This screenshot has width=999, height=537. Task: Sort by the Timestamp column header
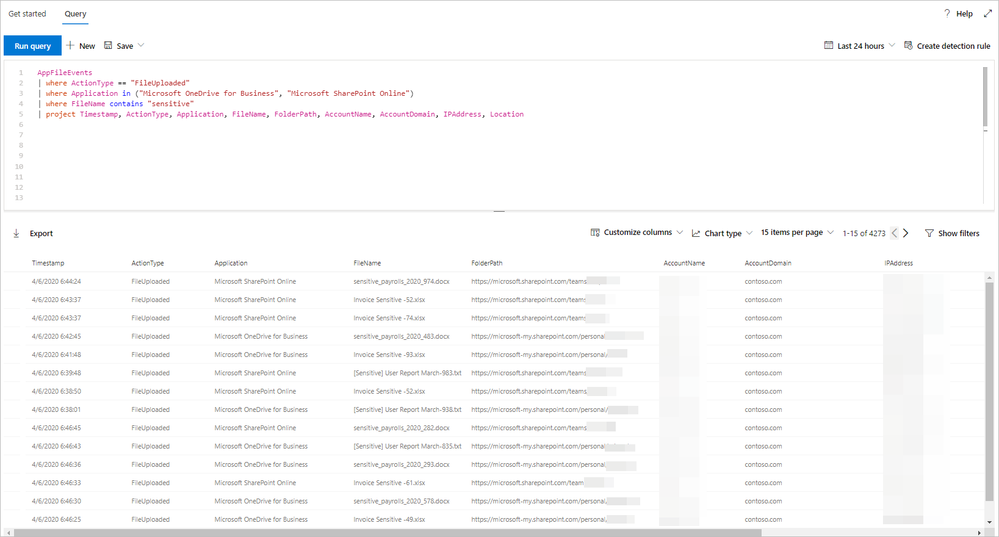[48, 263]
